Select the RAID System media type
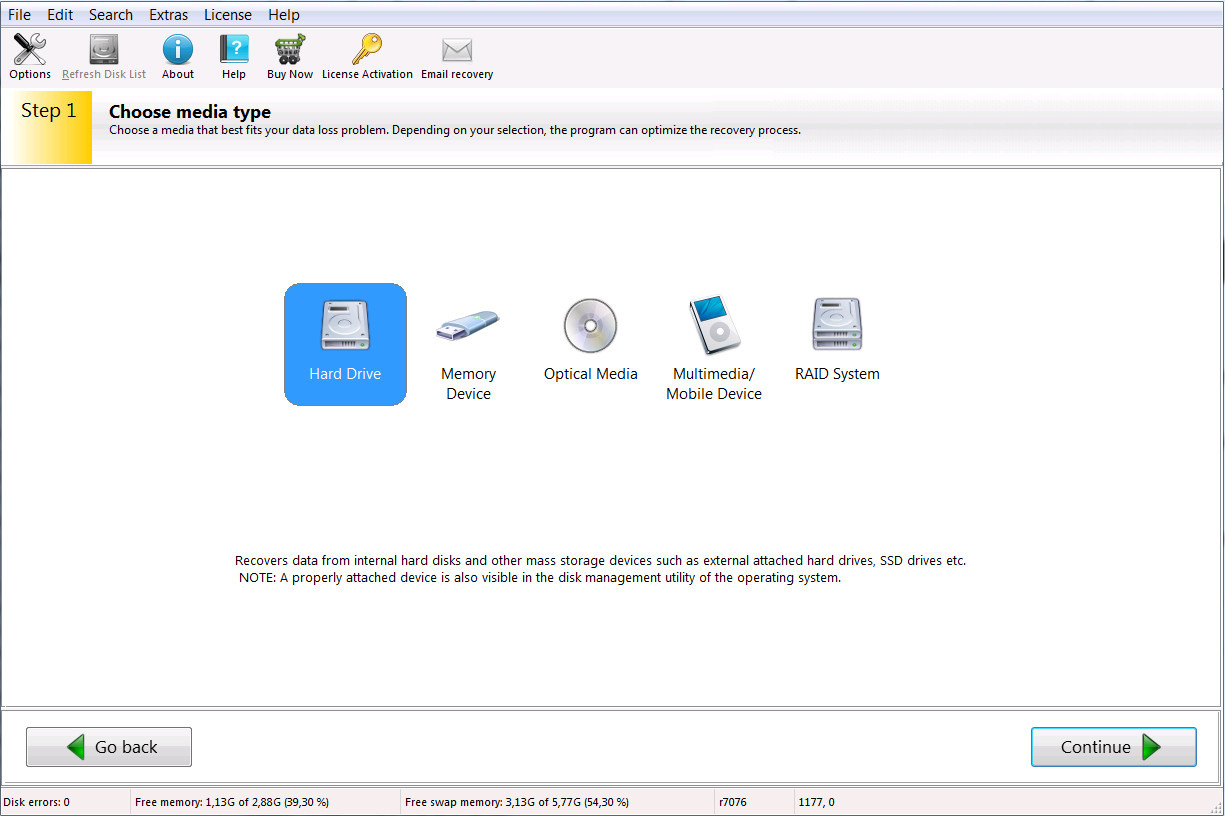 point(837,340)
